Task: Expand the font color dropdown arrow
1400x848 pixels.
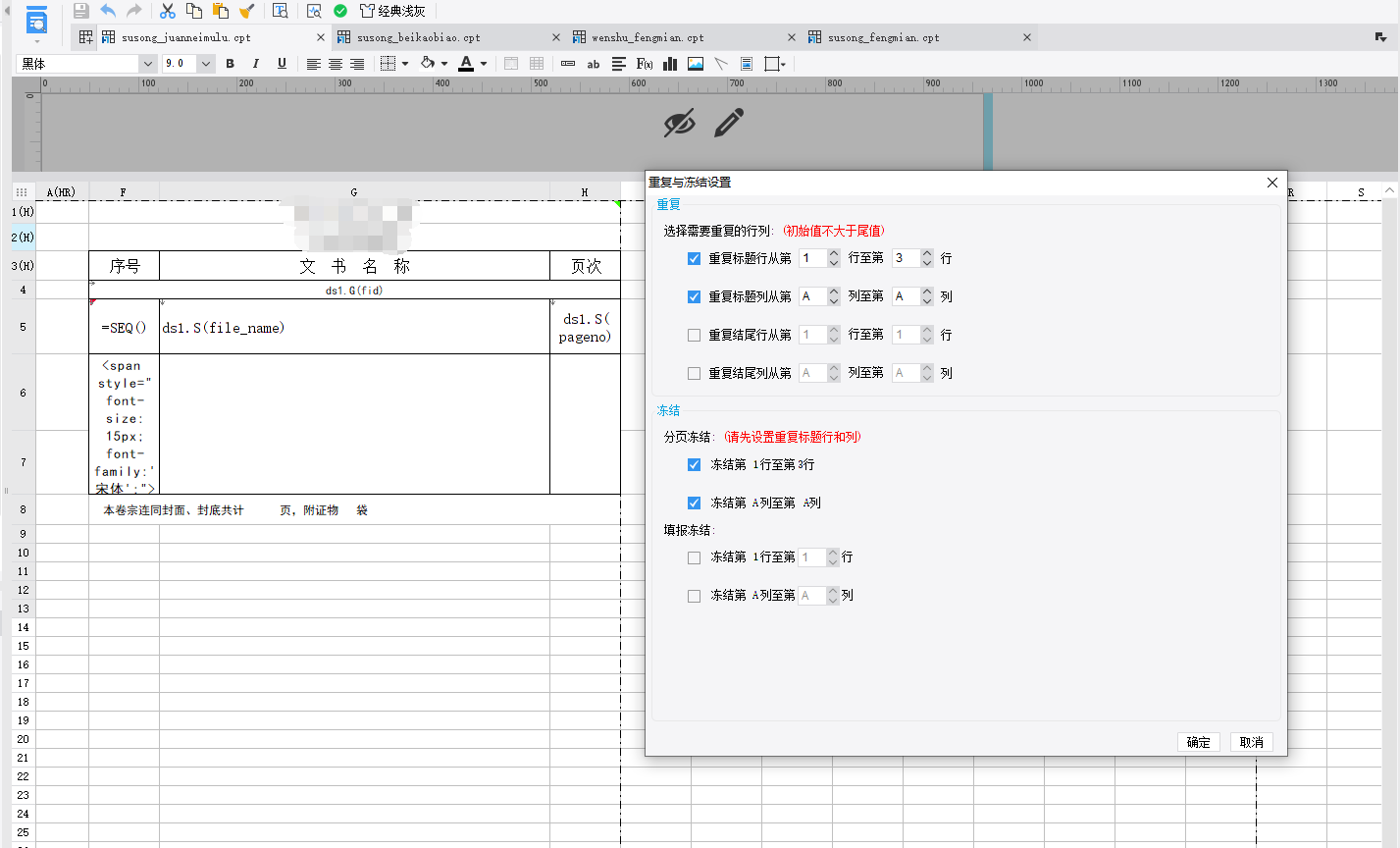Action: point(484,64)
